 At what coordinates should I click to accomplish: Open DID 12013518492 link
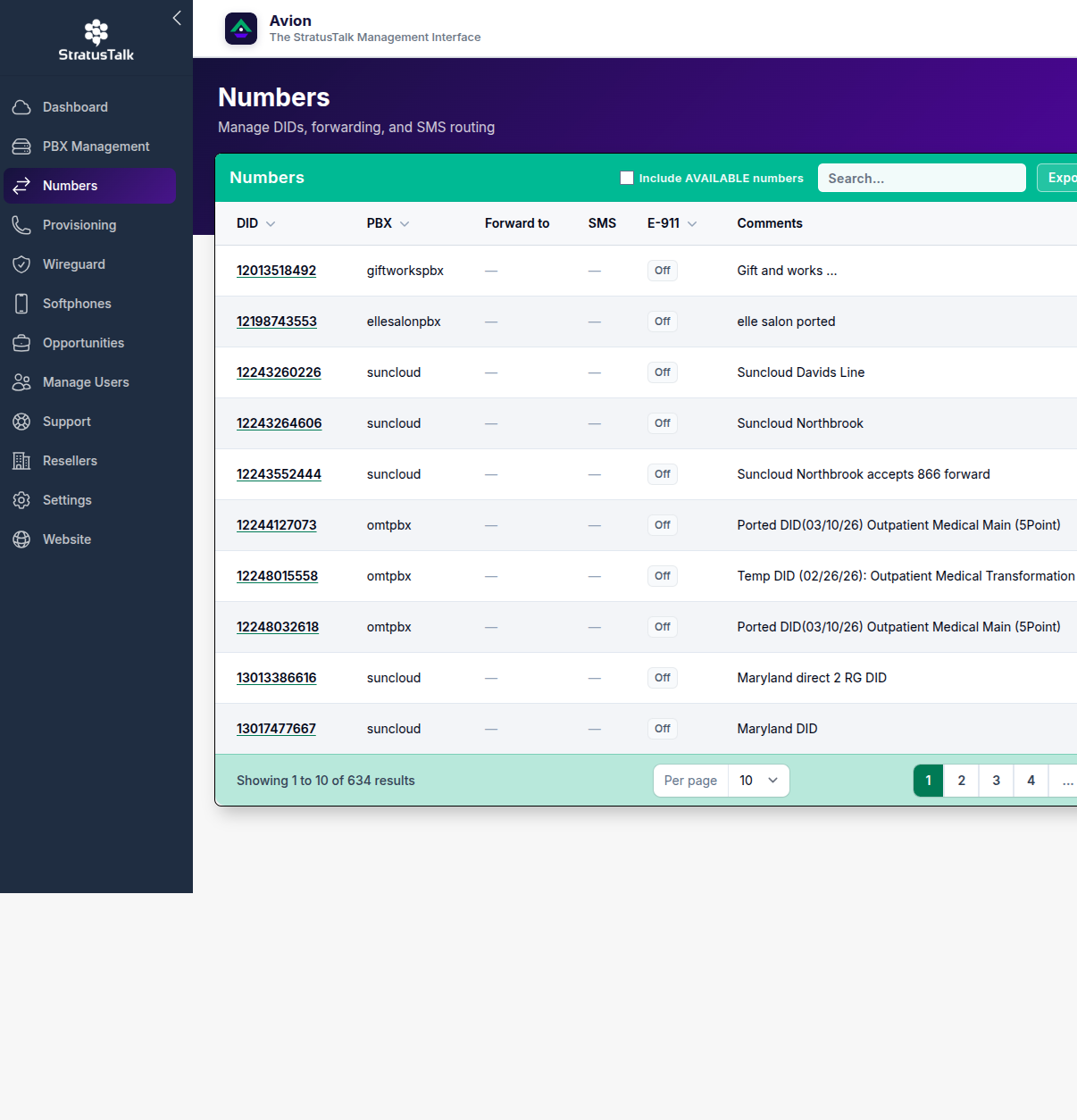276,271
